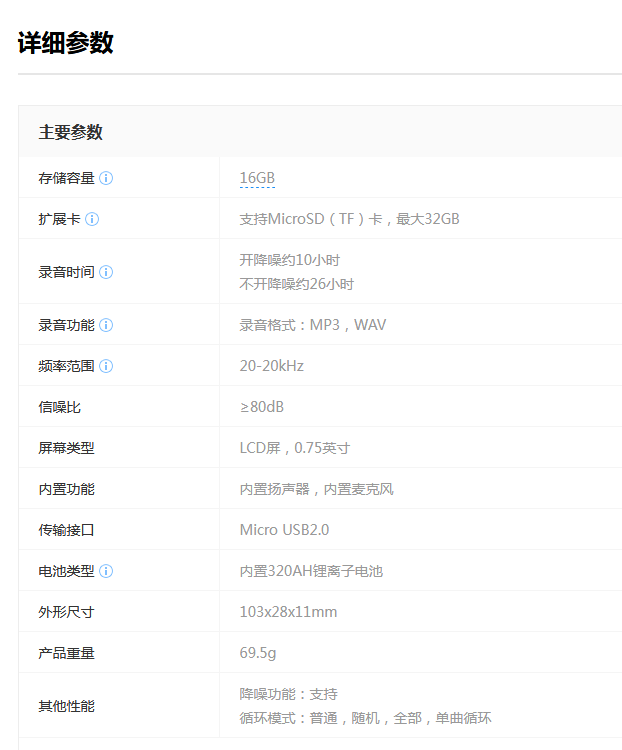Select the 其他性能 row label
Viewport: 622px width, 750px height.
(x=66, y=706)
